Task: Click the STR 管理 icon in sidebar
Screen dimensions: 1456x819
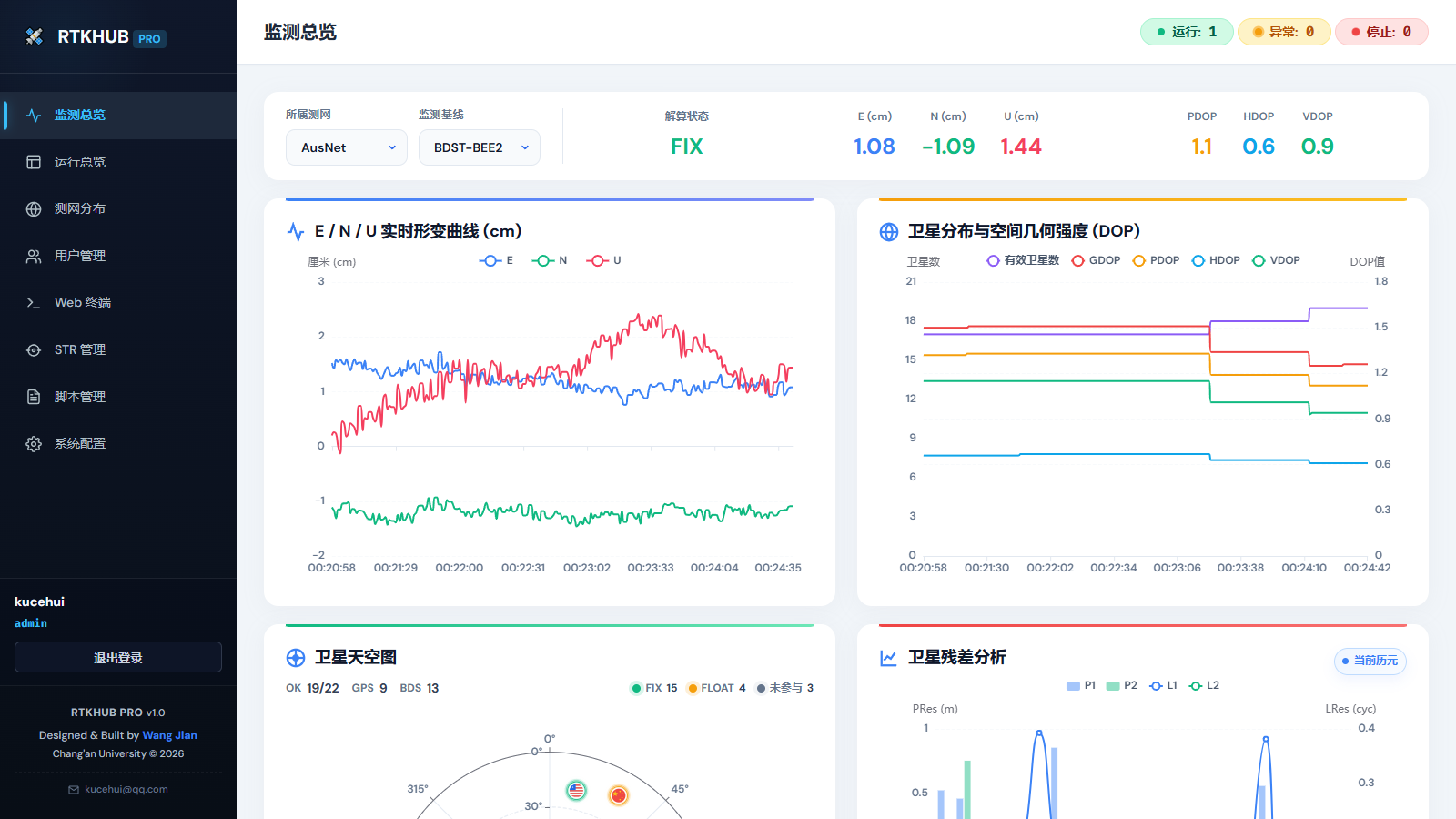Action: pos(34,350)
